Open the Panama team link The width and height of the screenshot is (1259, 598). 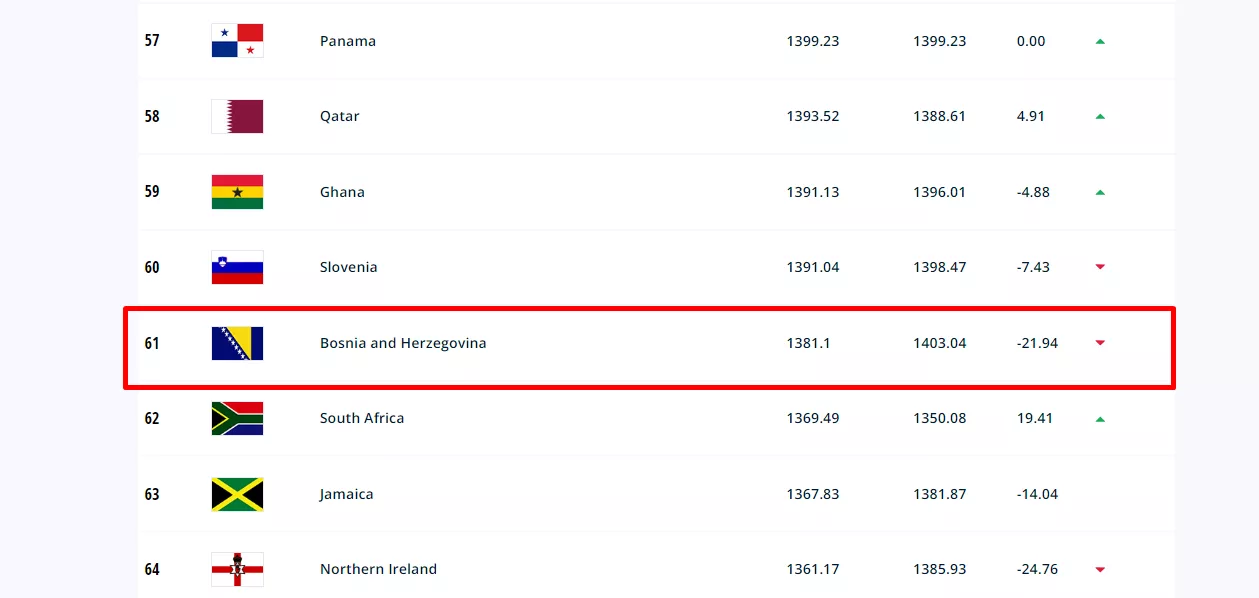pos(348,41)
